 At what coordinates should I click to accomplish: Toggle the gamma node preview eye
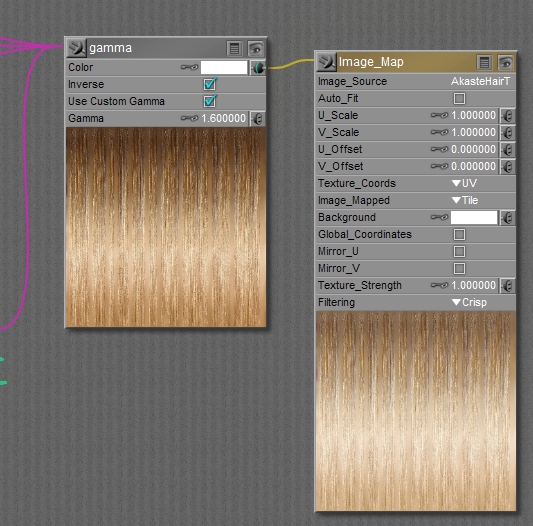255,48
